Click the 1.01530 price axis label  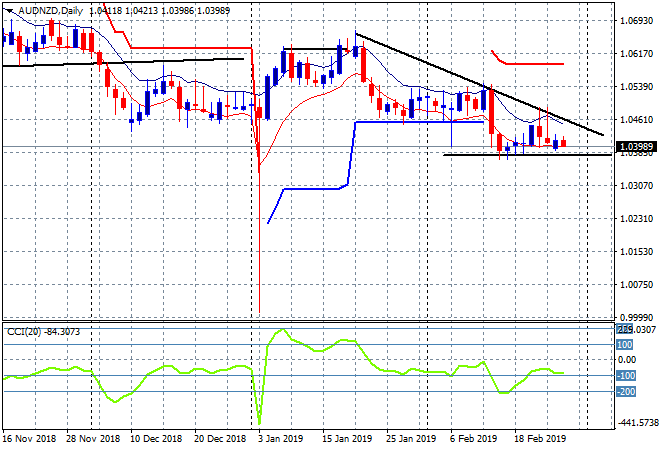(x=636, y=251)
